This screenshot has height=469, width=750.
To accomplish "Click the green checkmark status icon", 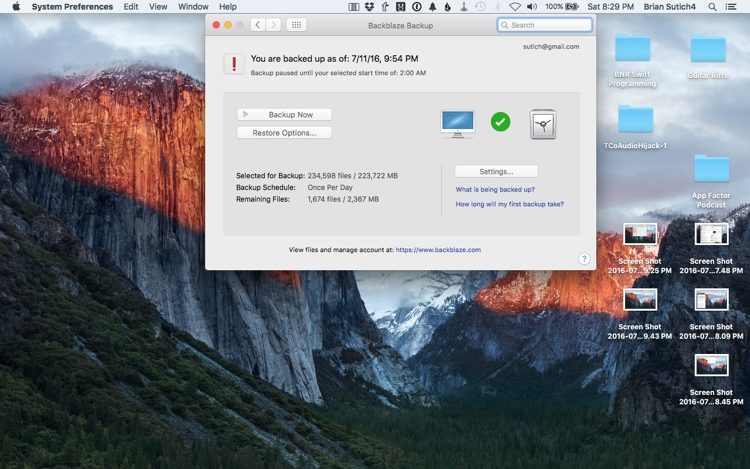I will pyautogui.click(x=500, y=122).
